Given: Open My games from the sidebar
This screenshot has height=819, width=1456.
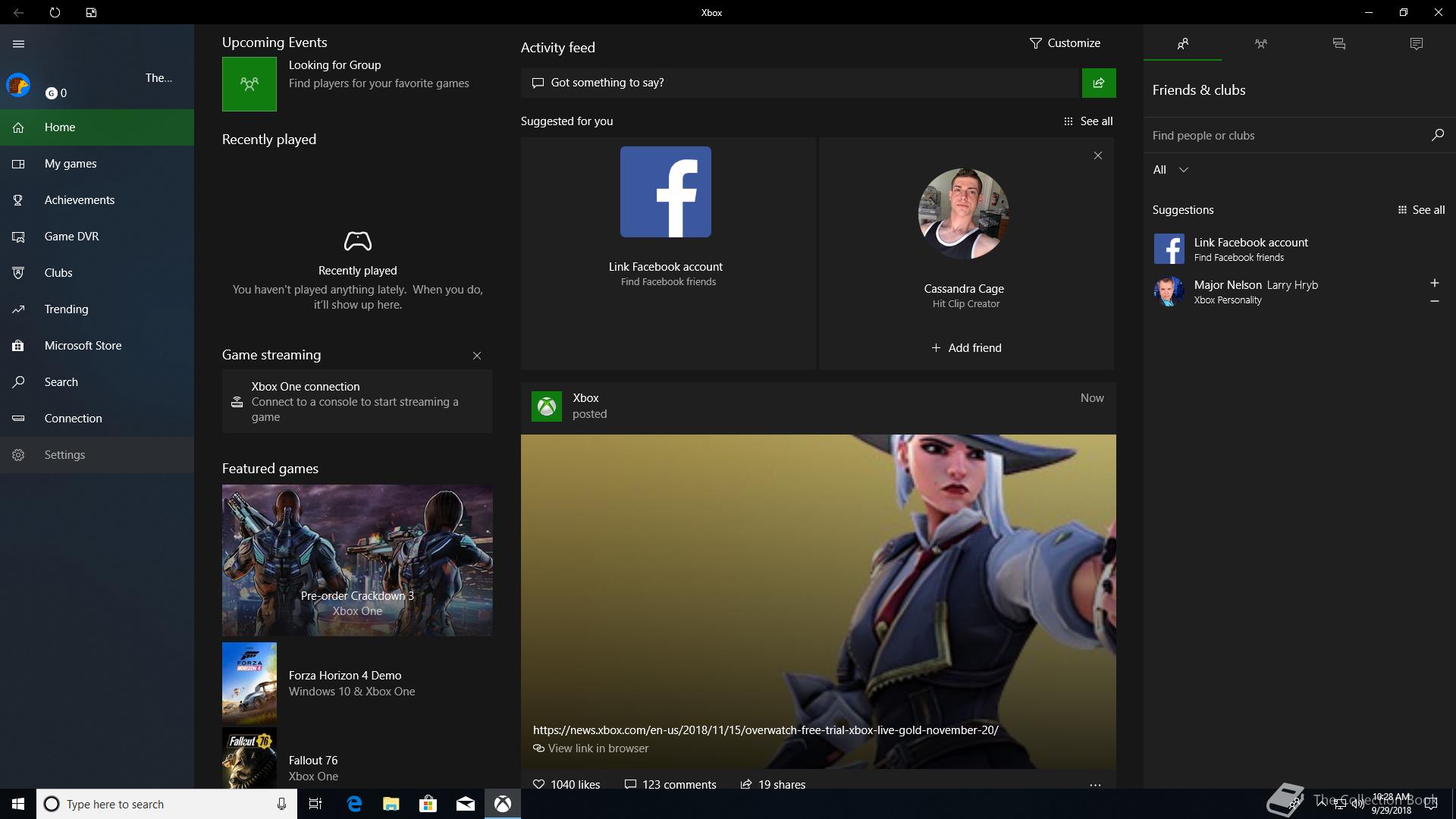Looking at the screenshot, I should pos(97,164).
